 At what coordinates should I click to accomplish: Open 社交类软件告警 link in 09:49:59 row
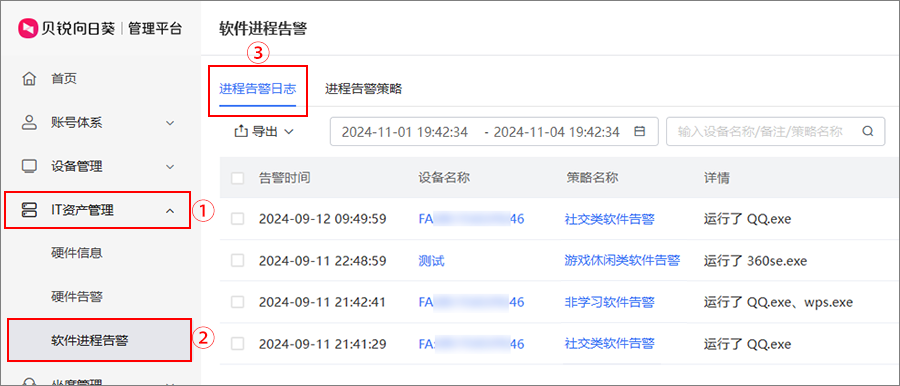pos(609,218)
